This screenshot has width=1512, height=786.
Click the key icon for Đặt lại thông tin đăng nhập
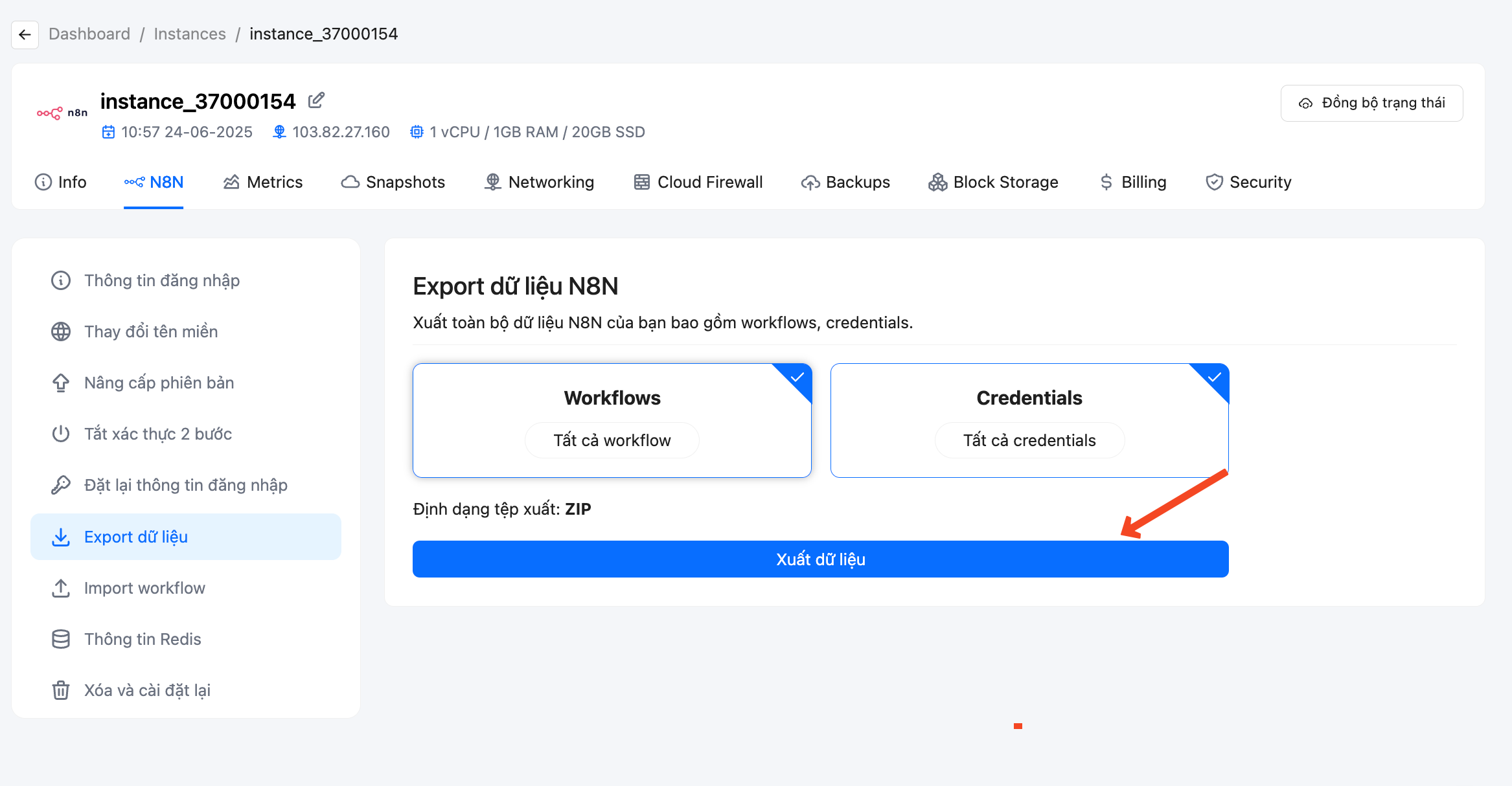coord(61,485)
